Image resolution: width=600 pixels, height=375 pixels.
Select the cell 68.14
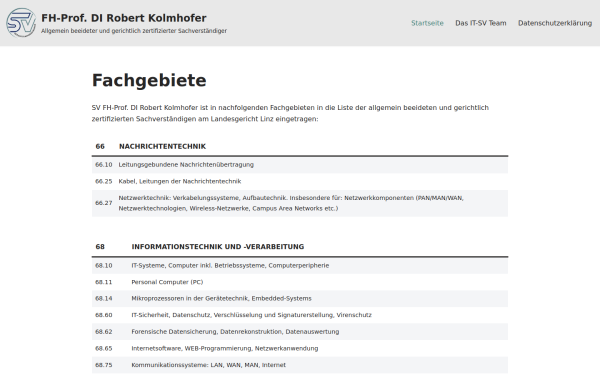(x=104, y=298)
